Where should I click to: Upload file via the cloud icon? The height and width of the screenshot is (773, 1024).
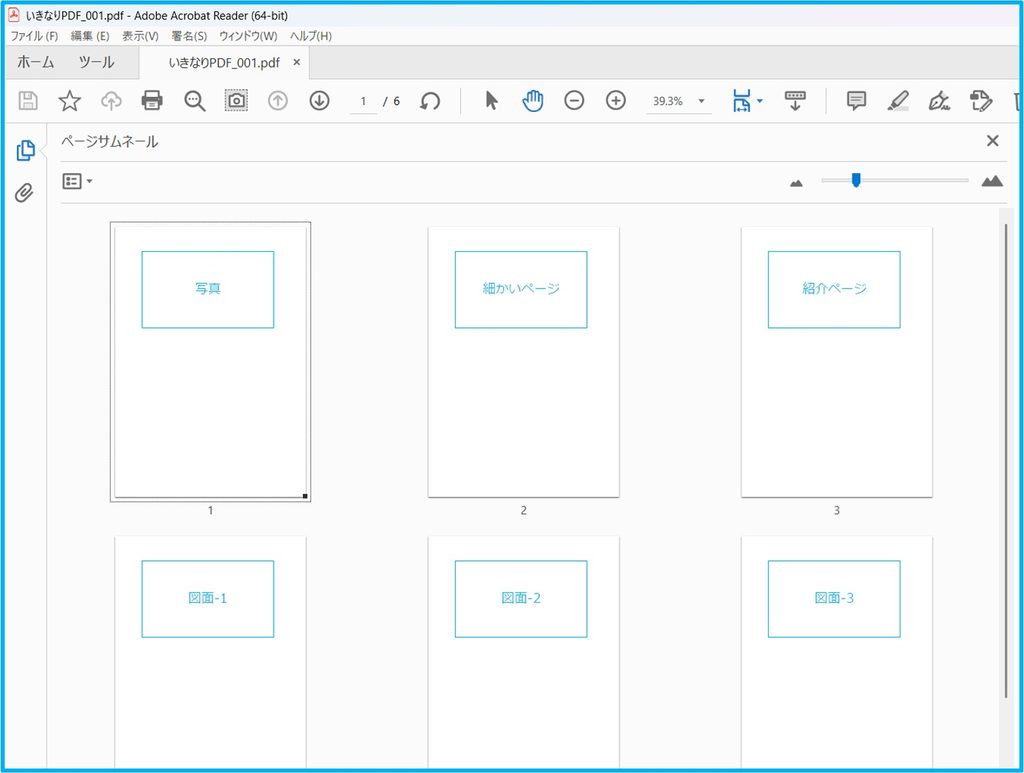(x=112, y=101)
